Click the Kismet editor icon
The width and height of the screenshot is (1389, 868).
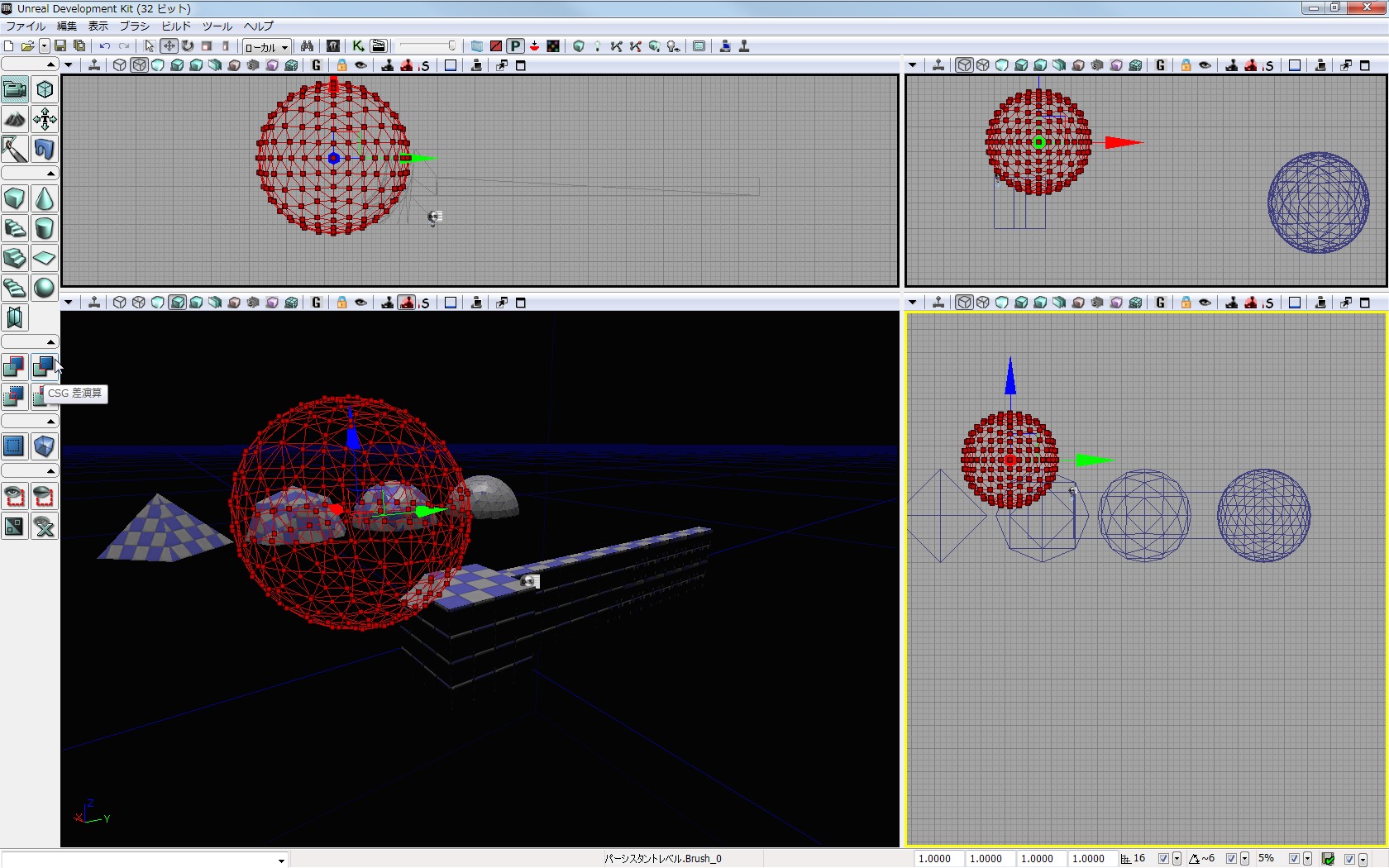(358, 46)
